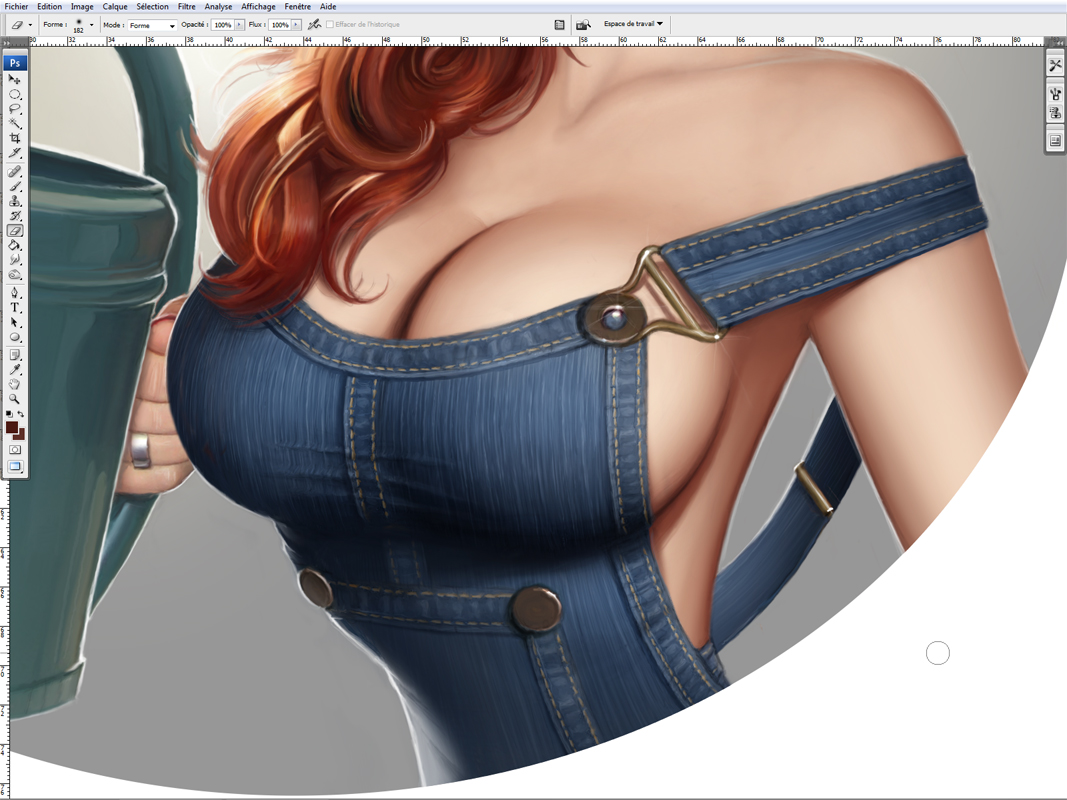Open the Opacité slider arrow

pos(240,24)
